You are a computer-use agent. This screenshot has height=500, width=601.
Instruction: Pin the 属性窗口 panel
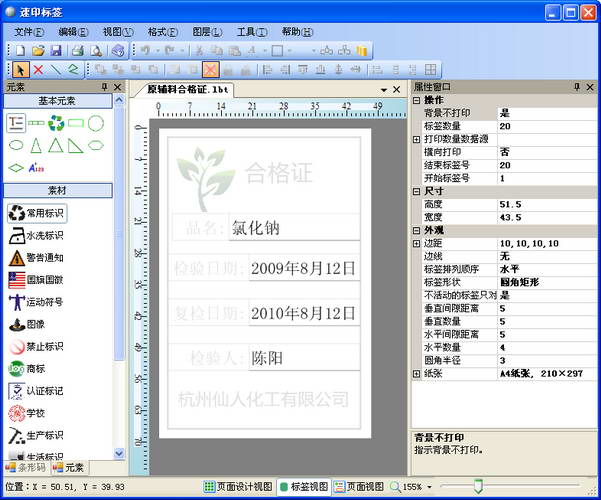point(577,87)
